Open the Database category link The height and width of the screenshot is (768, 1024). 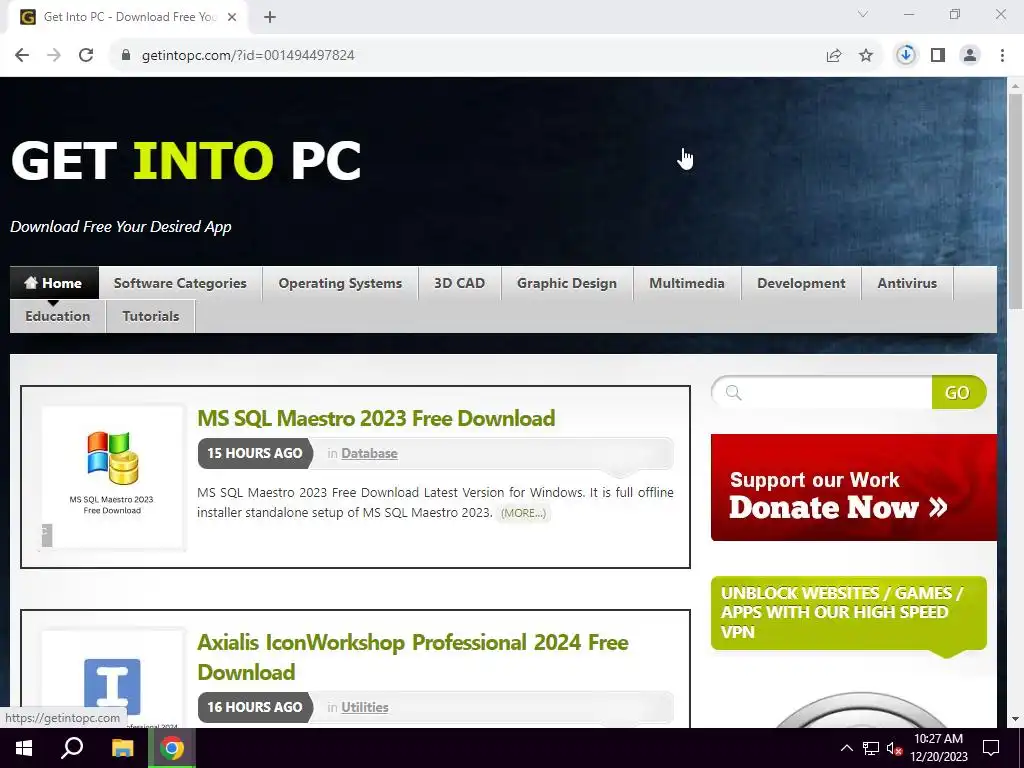[x=369, y=453]
